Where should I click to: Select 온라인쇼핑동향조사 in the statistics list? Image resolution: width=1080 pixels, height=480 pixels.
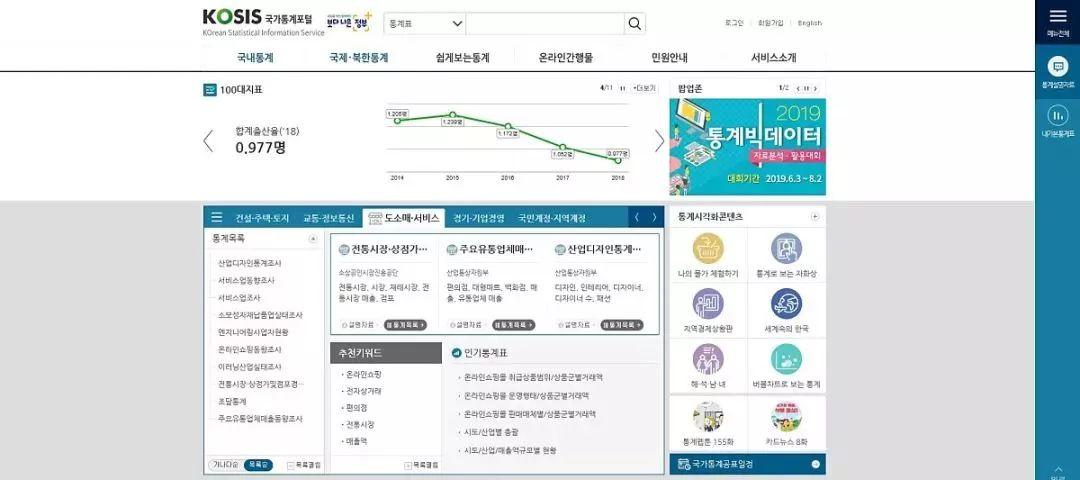(249, 350)
